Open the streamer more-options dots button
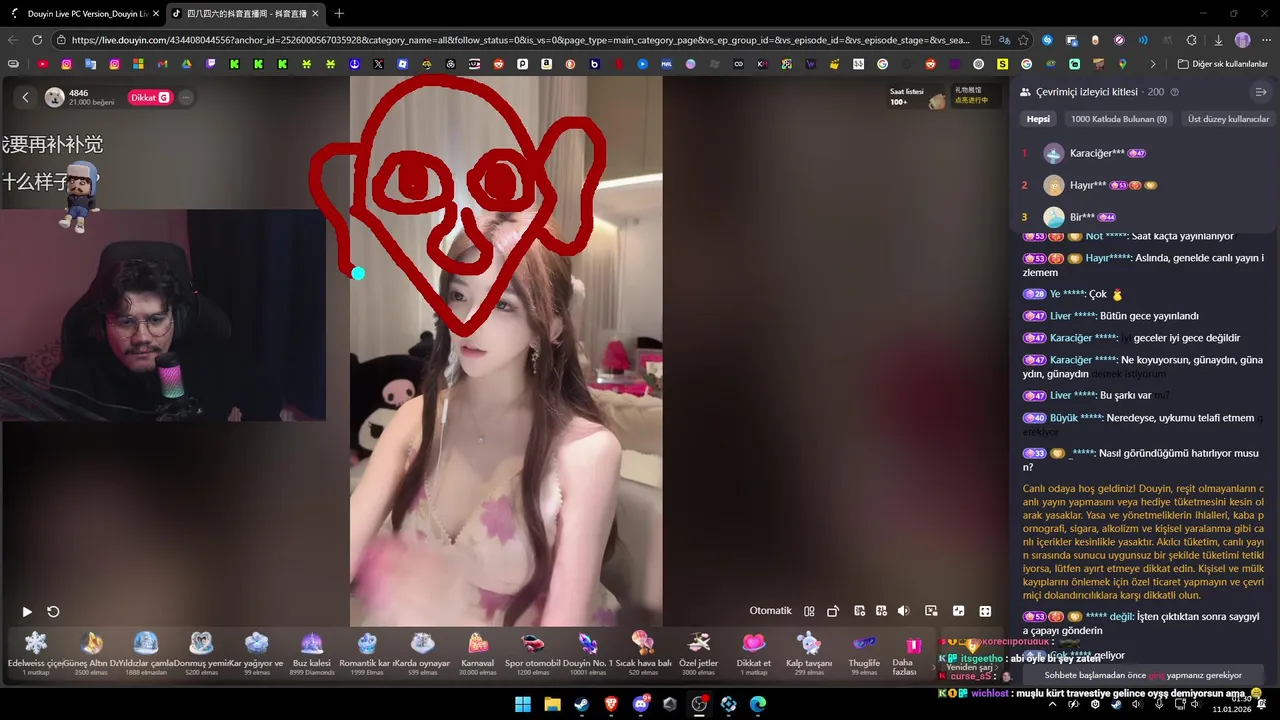1280x720 pixels. click(x=186, y=98)
